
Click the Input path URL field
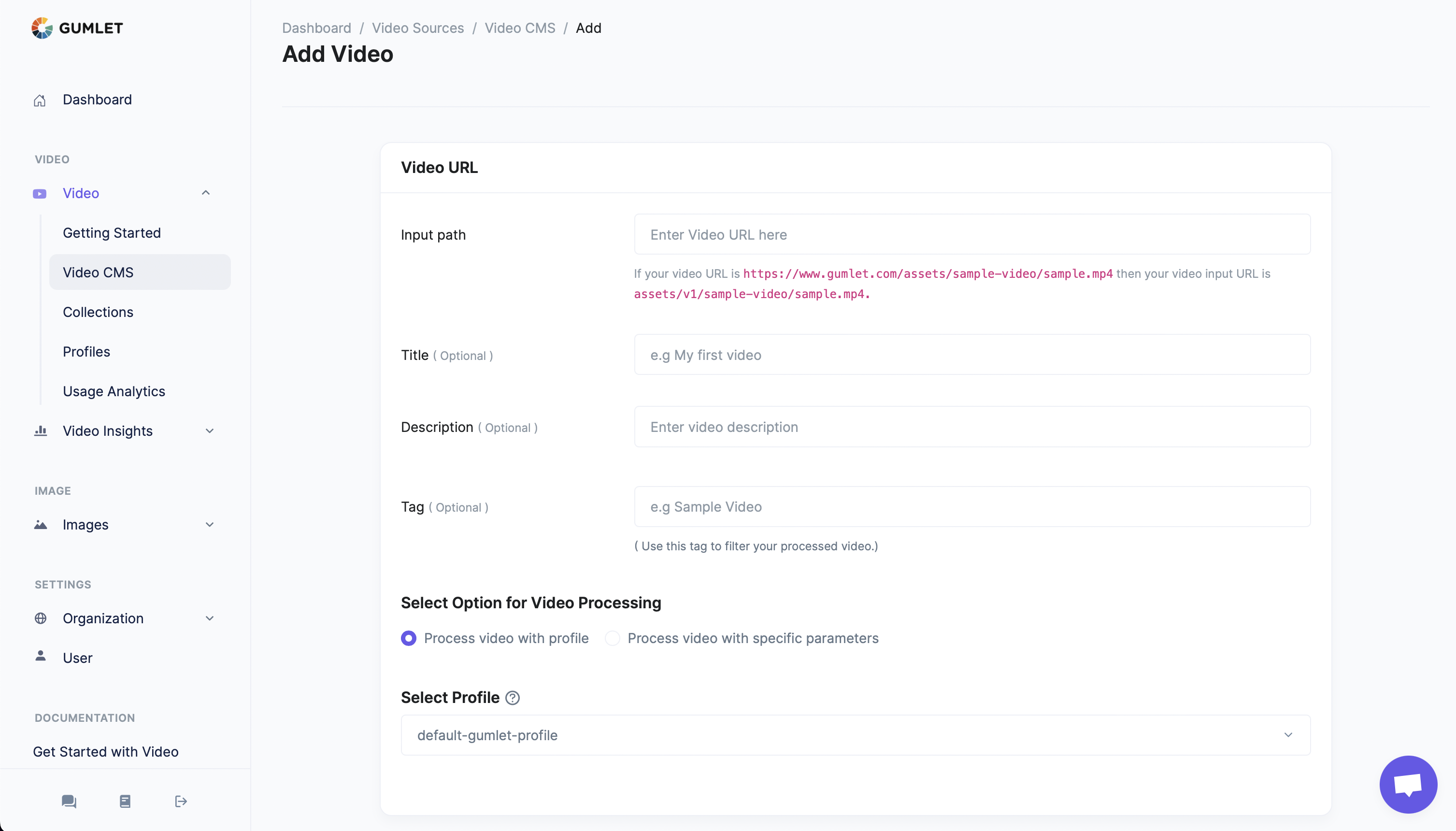[971, 235]
